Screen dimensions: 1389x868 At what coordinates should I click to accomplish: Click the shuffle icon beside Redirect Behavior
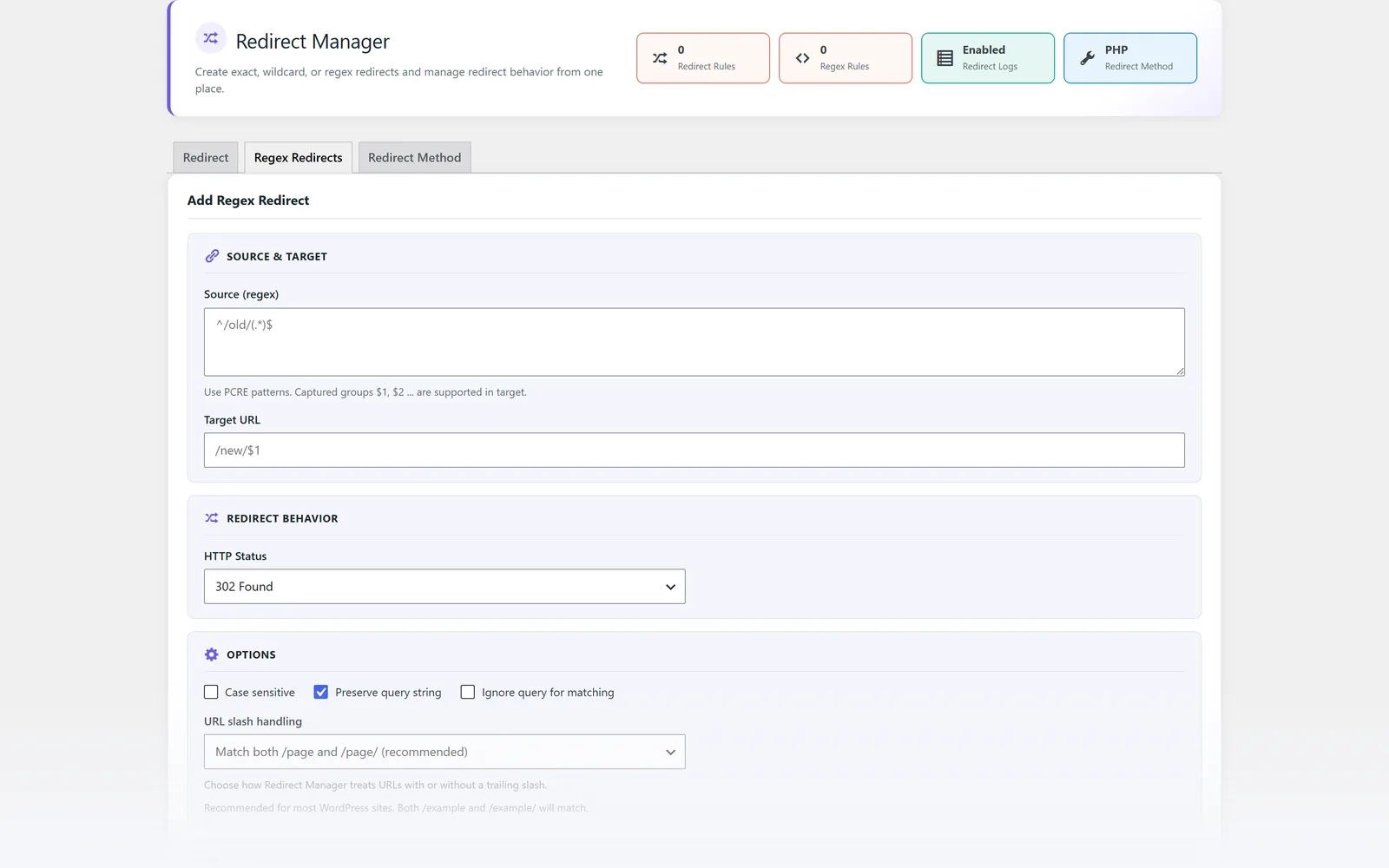(212, 518)
